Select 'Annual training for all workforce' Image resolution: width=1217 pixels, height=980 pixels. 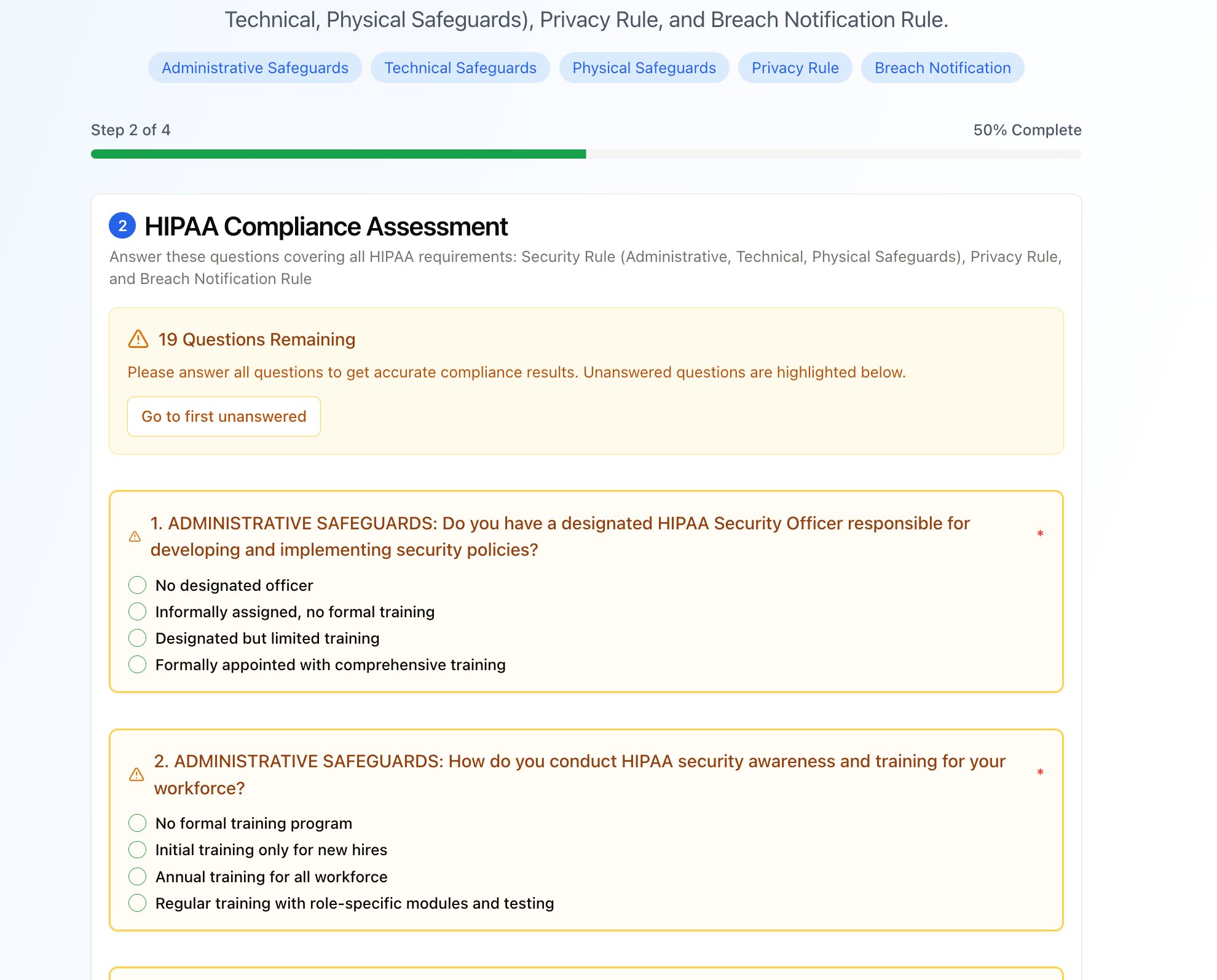(137, 877)
